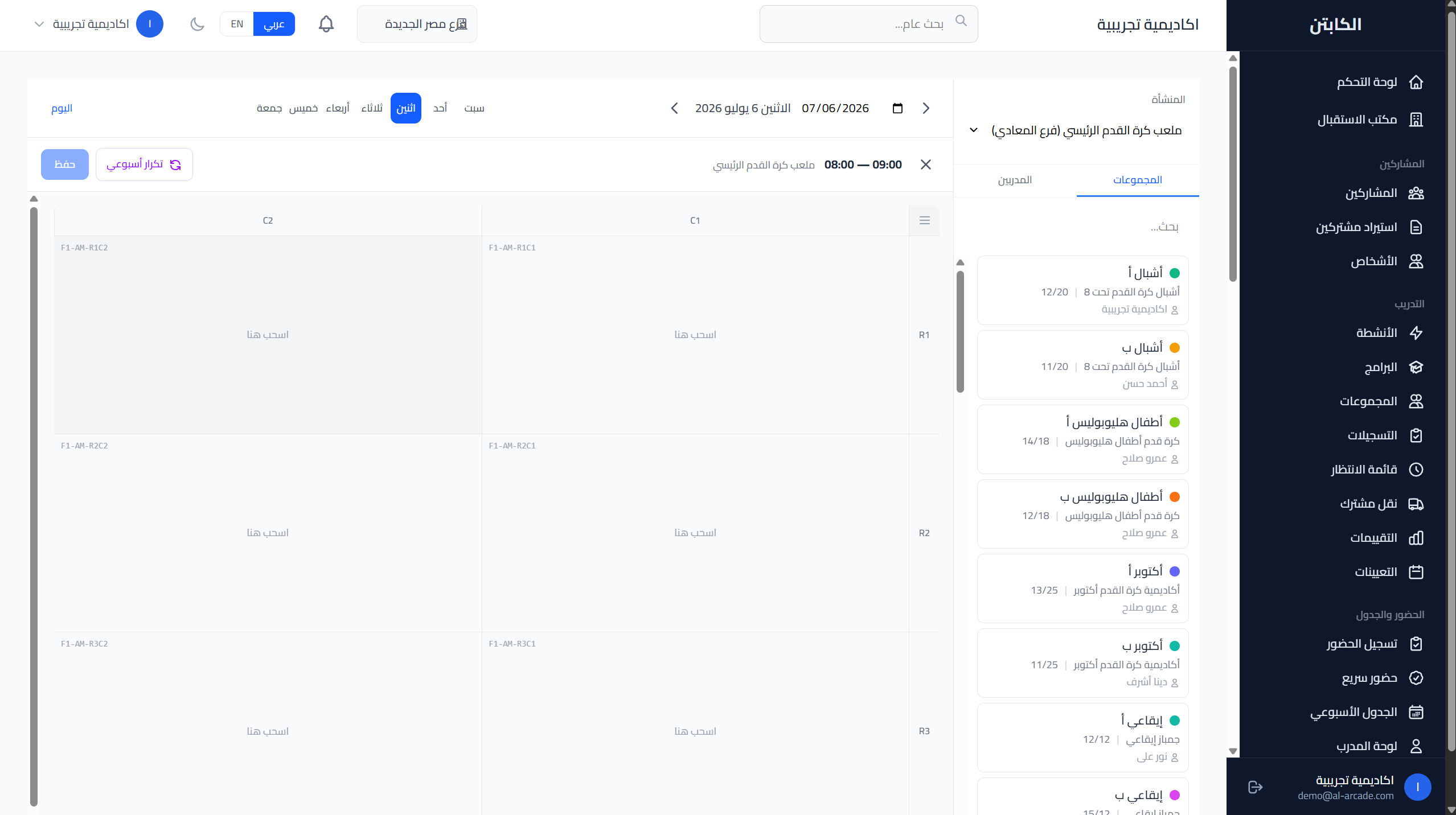Click the search magnifier icon
1456x815 pixels.
point(961,20)
